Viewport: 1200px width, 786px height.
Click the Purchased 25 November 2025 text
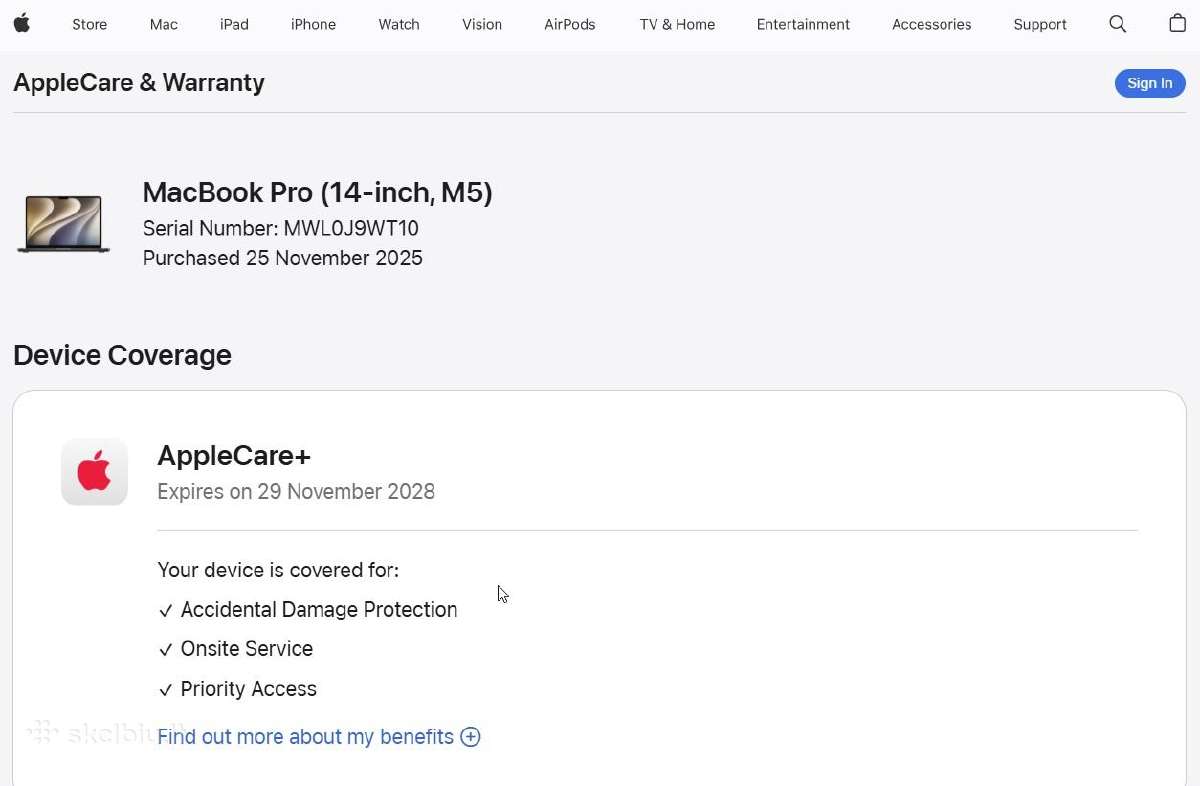[283, 258]
